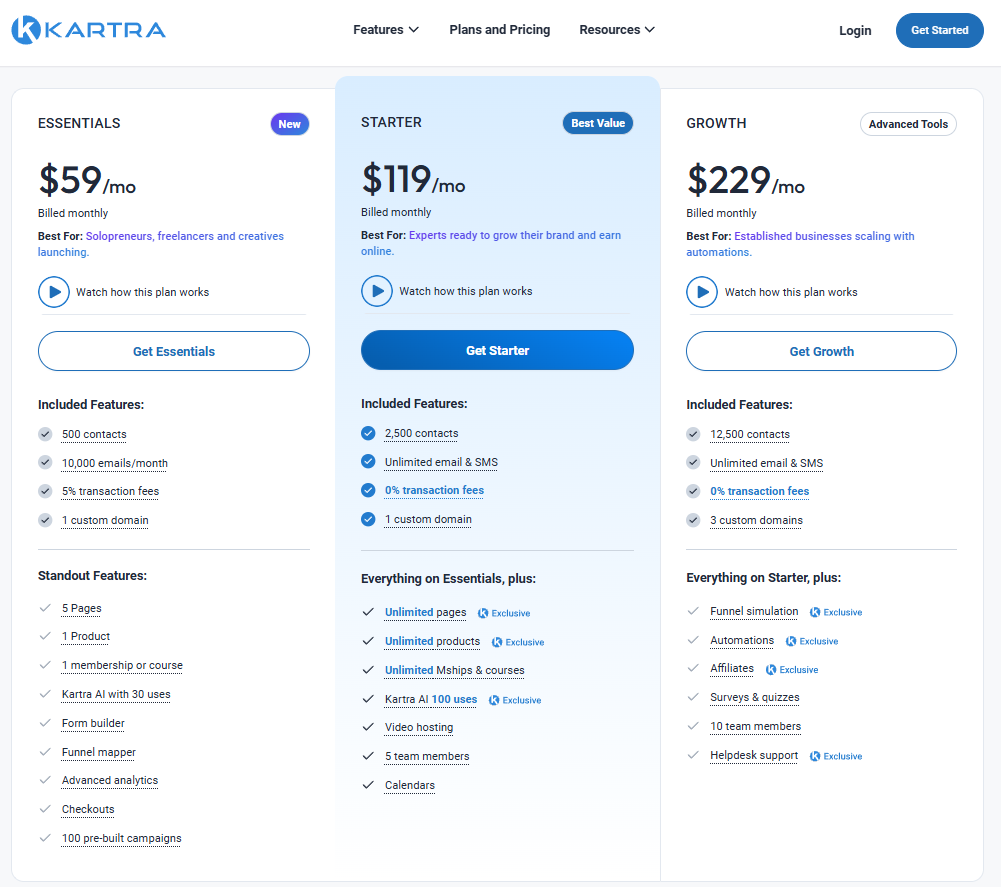Image resolution: width=1001 pixels, height=887 pixels.
Task: Click the Unlimited products feature
Action: pyautogui.click(x=432, y=641)
